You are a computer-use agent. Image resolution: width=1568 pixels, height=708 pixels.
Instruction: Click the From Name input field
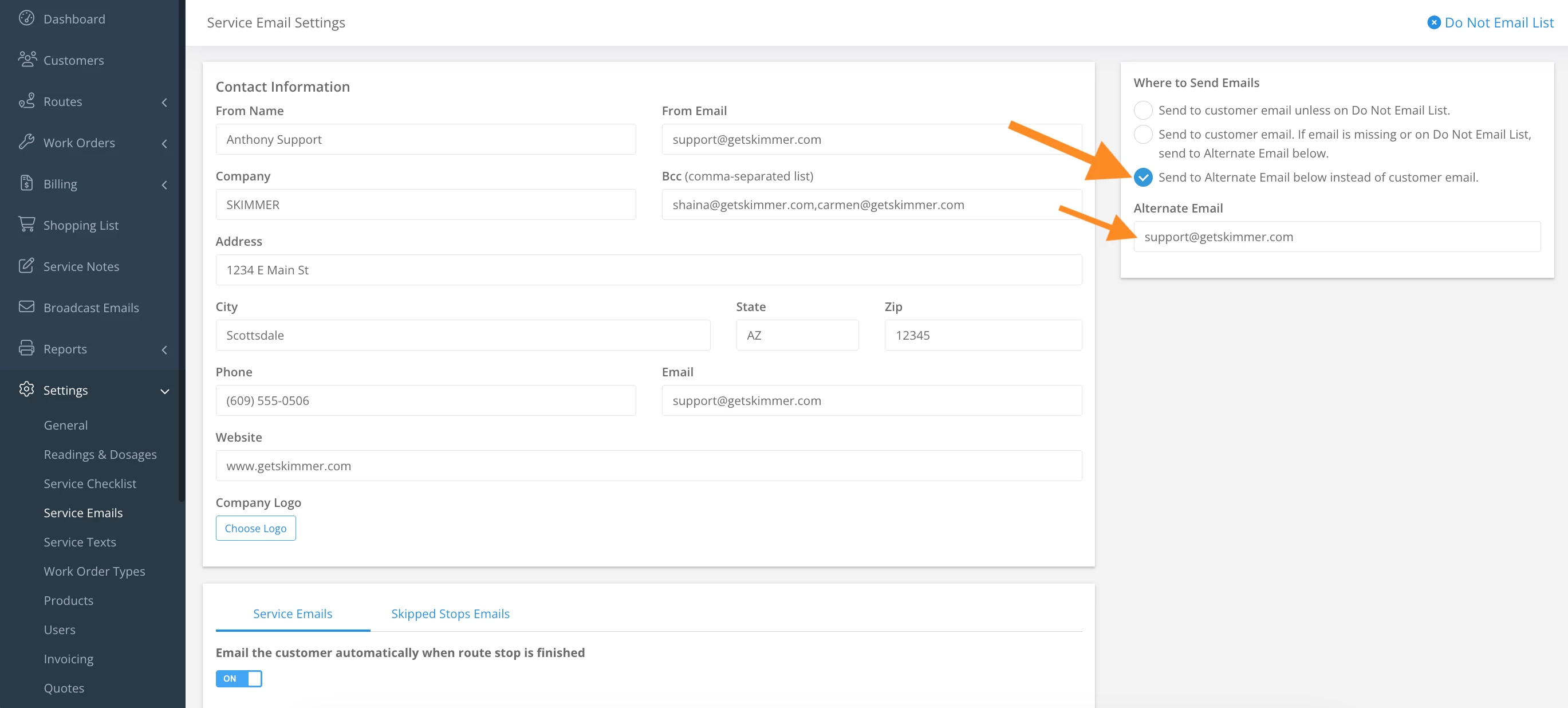click(425, 139)
